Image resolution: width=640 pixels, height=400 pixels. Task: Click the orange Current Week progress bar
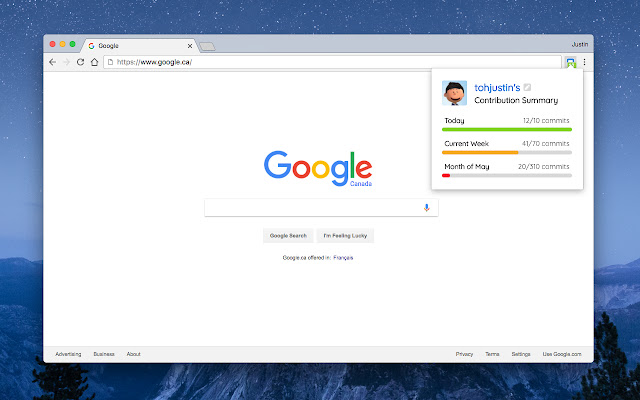[x=480, y=153]
